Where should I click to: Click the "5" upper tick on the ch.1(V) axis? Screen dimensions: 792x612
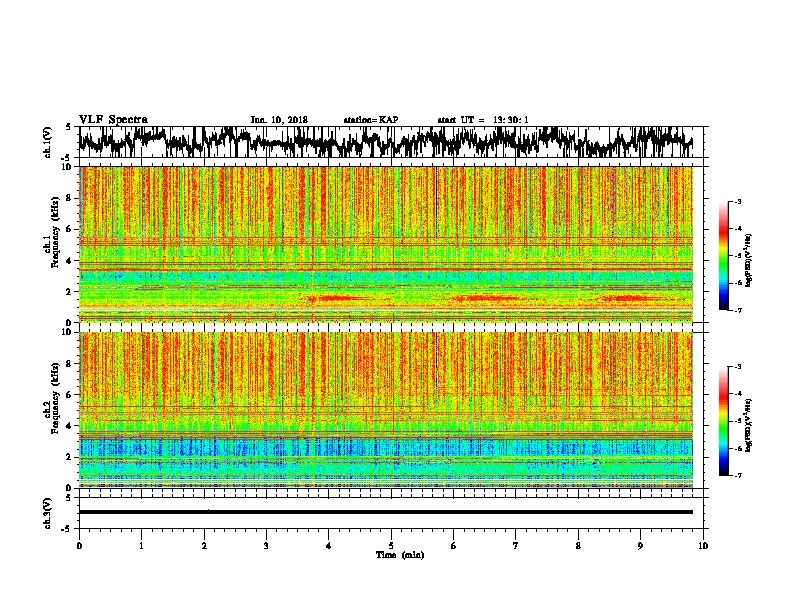(68, 127)
